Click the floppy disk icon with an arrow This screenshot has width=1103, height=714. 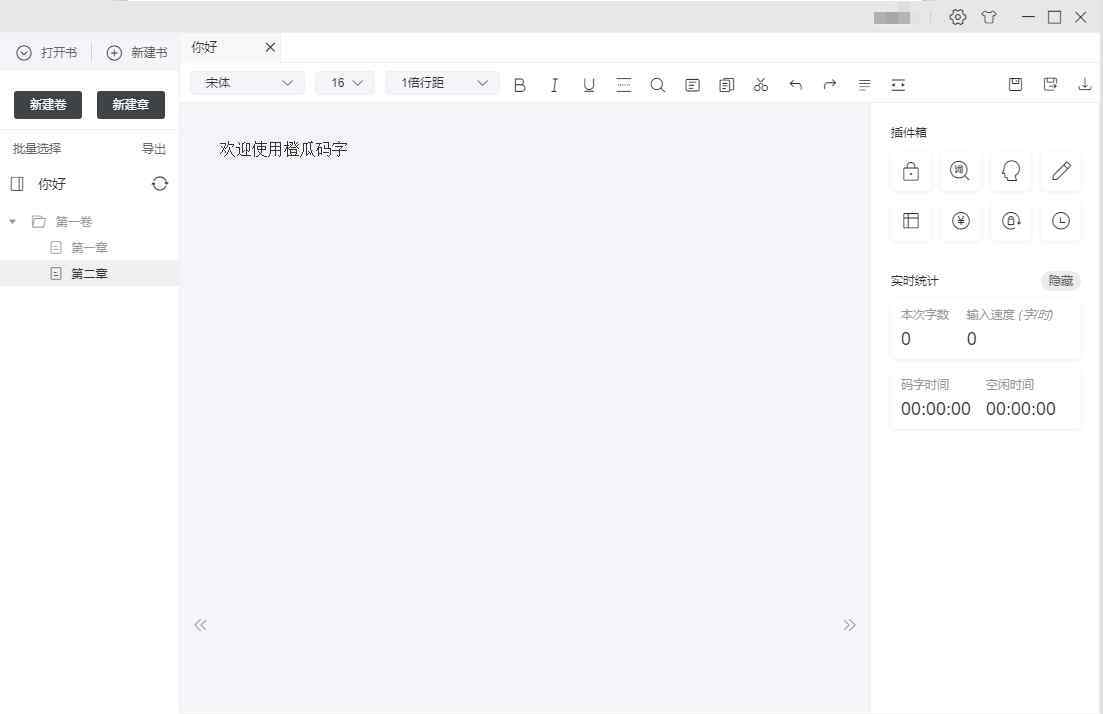coord(1050,84)
